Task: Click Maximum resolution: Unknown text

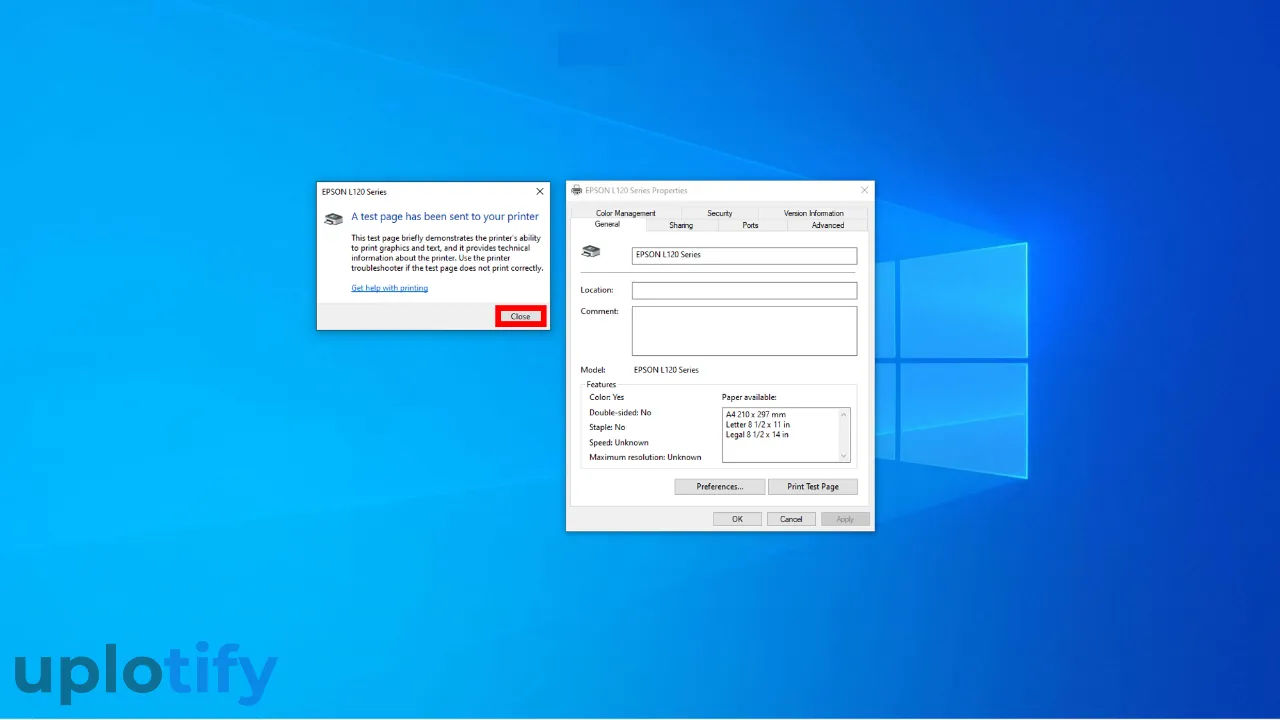Action: point(645,457)
